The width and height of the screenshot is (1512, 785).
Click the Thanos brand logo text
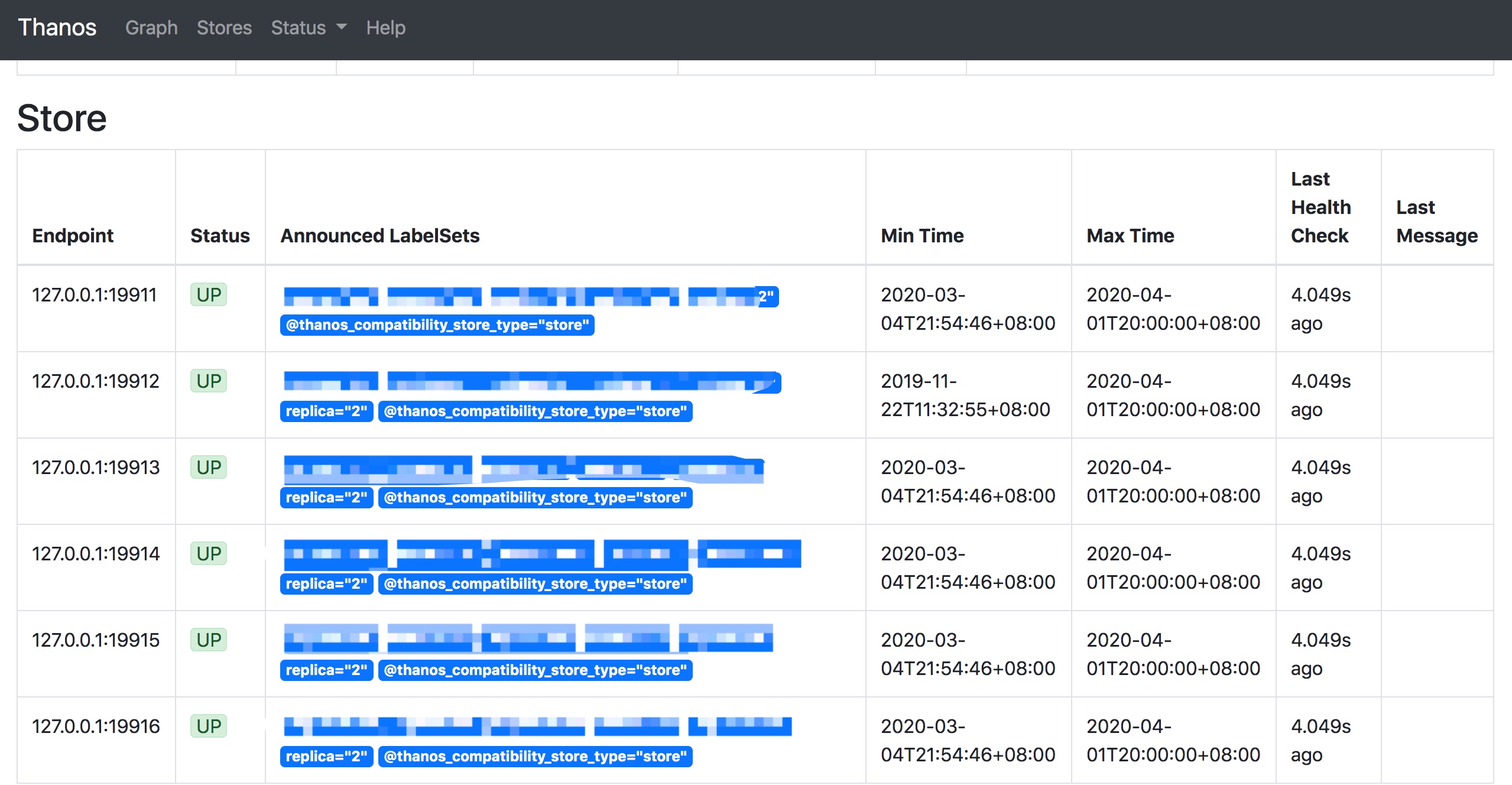[57, 28]
